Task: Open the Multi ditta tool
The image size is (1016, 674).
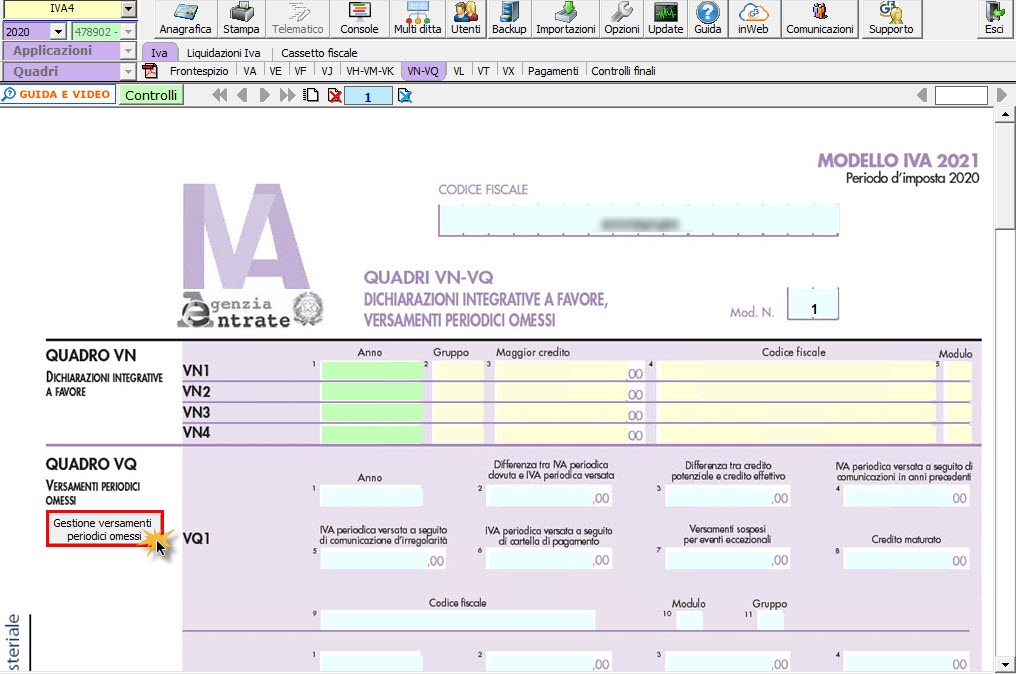Action: point(417,19)
